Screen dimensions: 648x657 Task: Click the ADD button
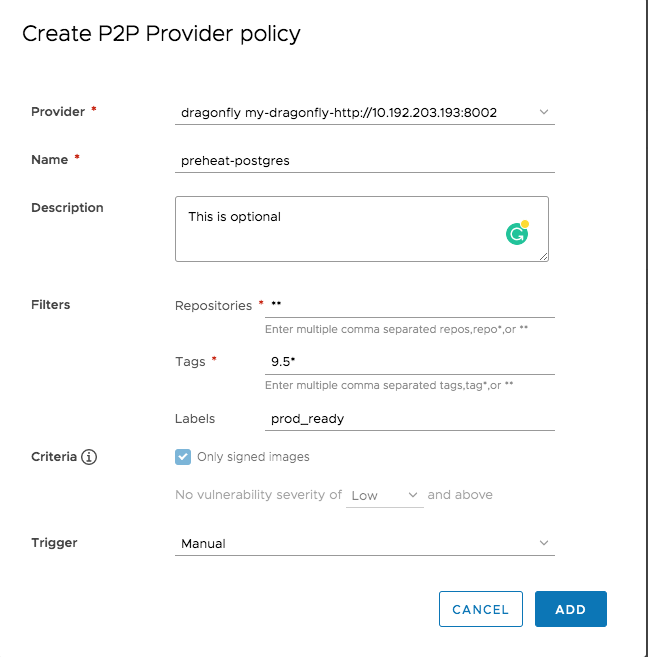point(570,609)
